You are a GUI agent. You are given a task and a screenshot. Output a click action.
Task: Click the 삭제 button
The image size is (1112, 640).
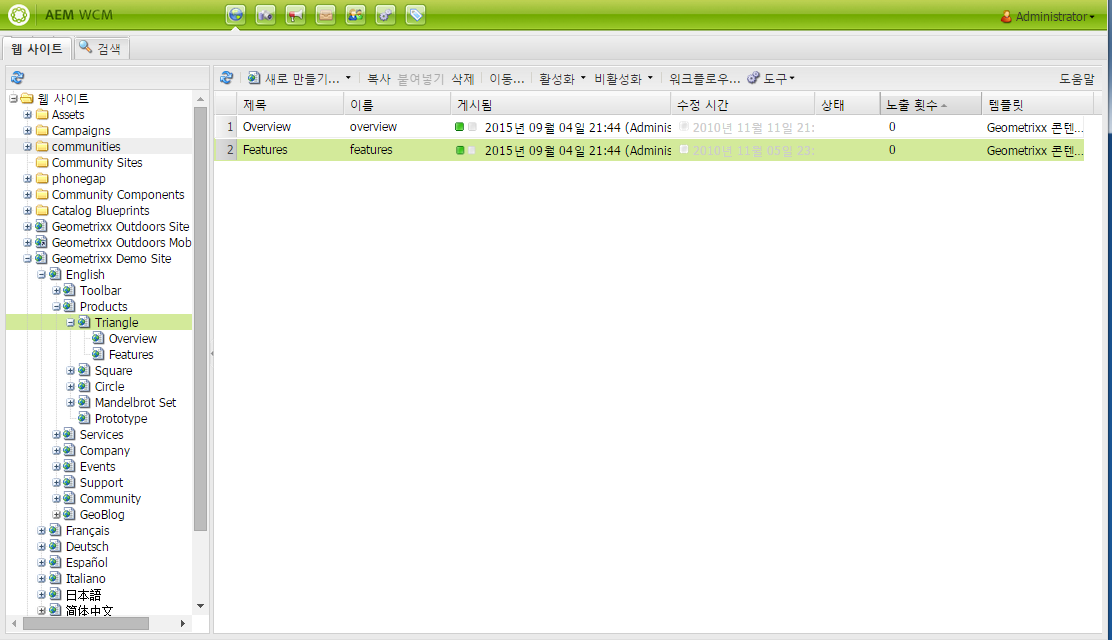[463, 79]
